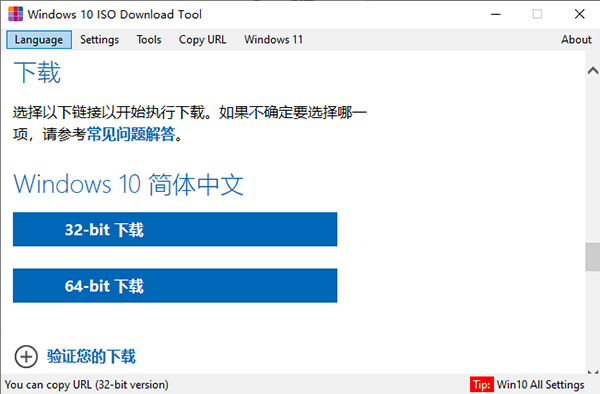Open the Win10 All Settings tip link

540,384
